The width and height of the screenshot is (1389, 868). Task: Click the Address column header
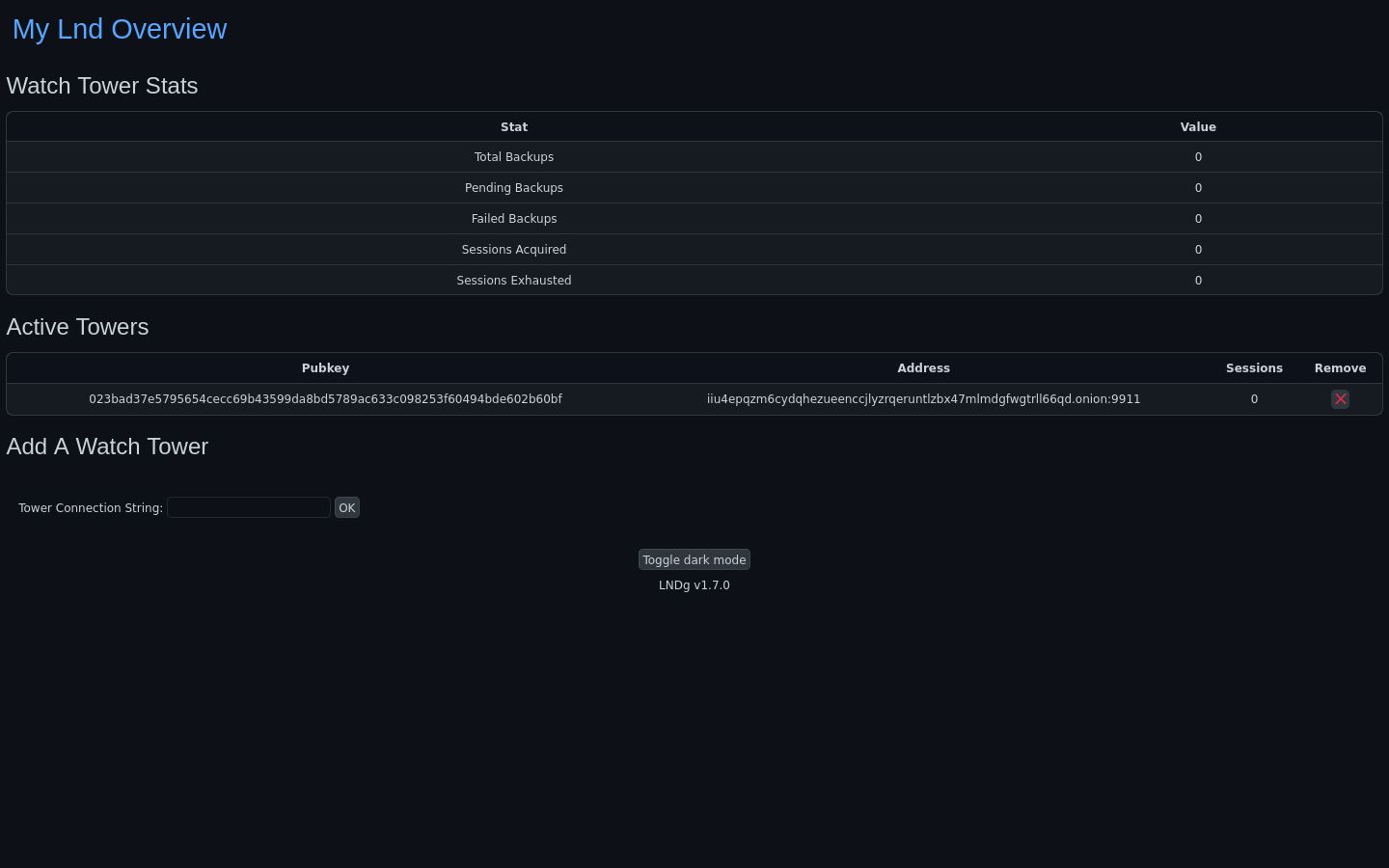click(x=923, y=368)
